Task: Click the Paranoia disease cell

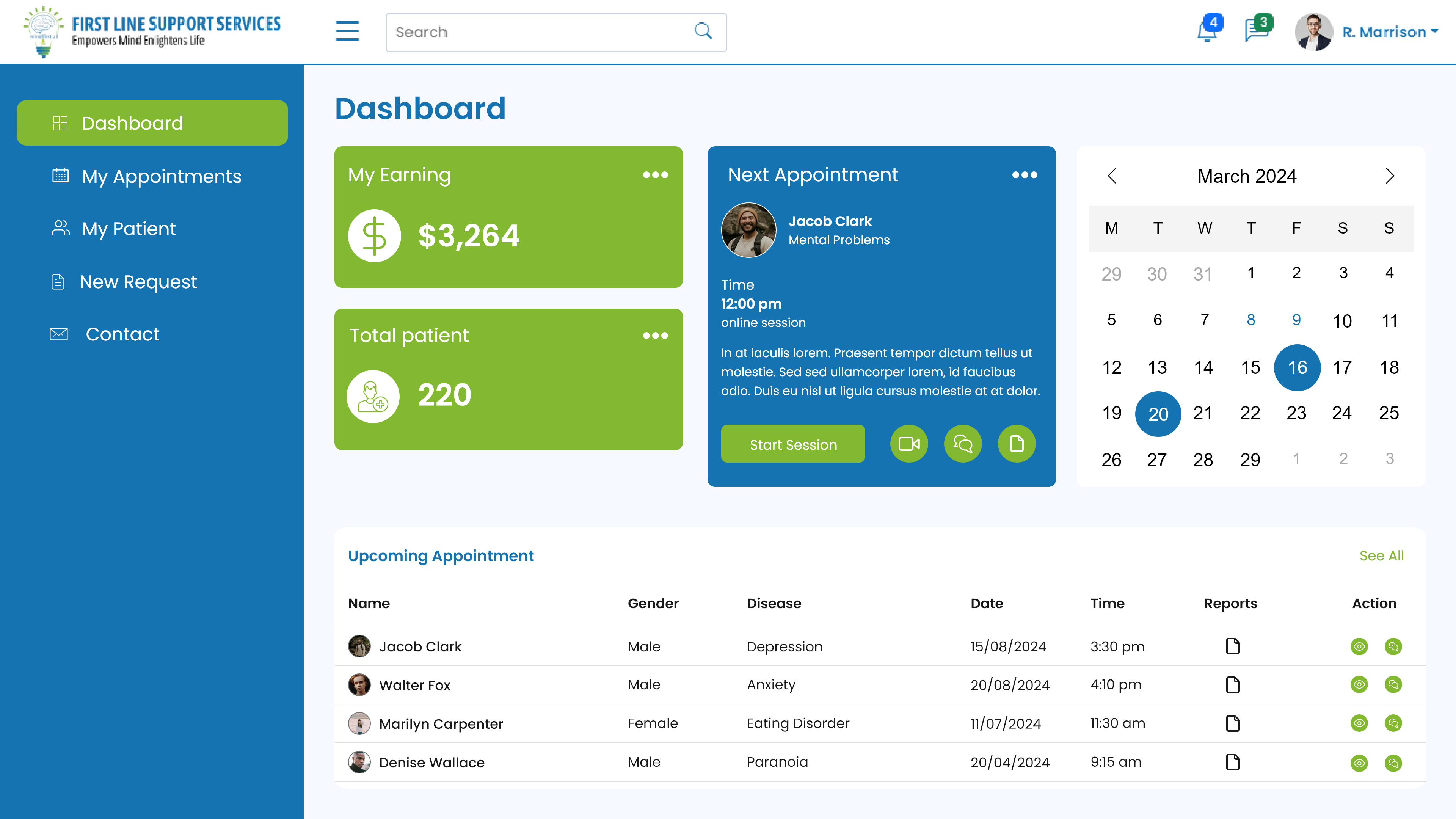Action: pyautogui.click(x=777, y=762)
